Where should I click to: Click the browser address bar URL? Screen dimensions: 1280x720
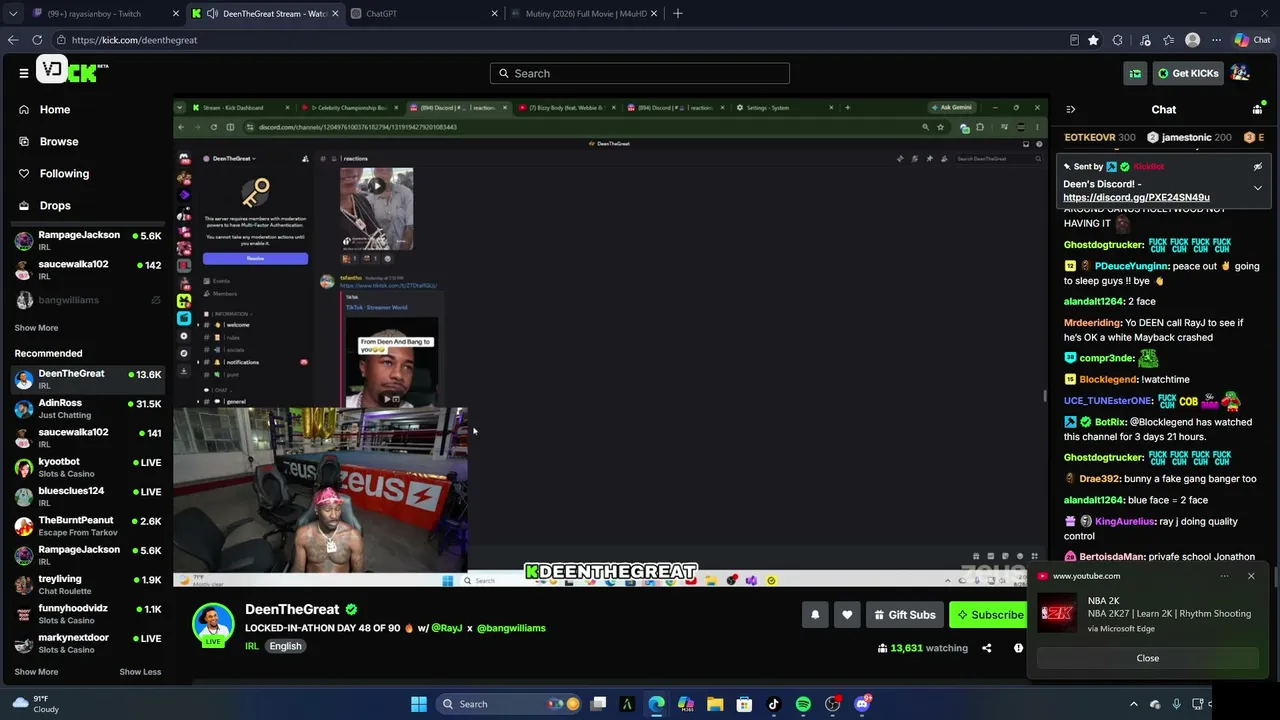pos(134,40)
